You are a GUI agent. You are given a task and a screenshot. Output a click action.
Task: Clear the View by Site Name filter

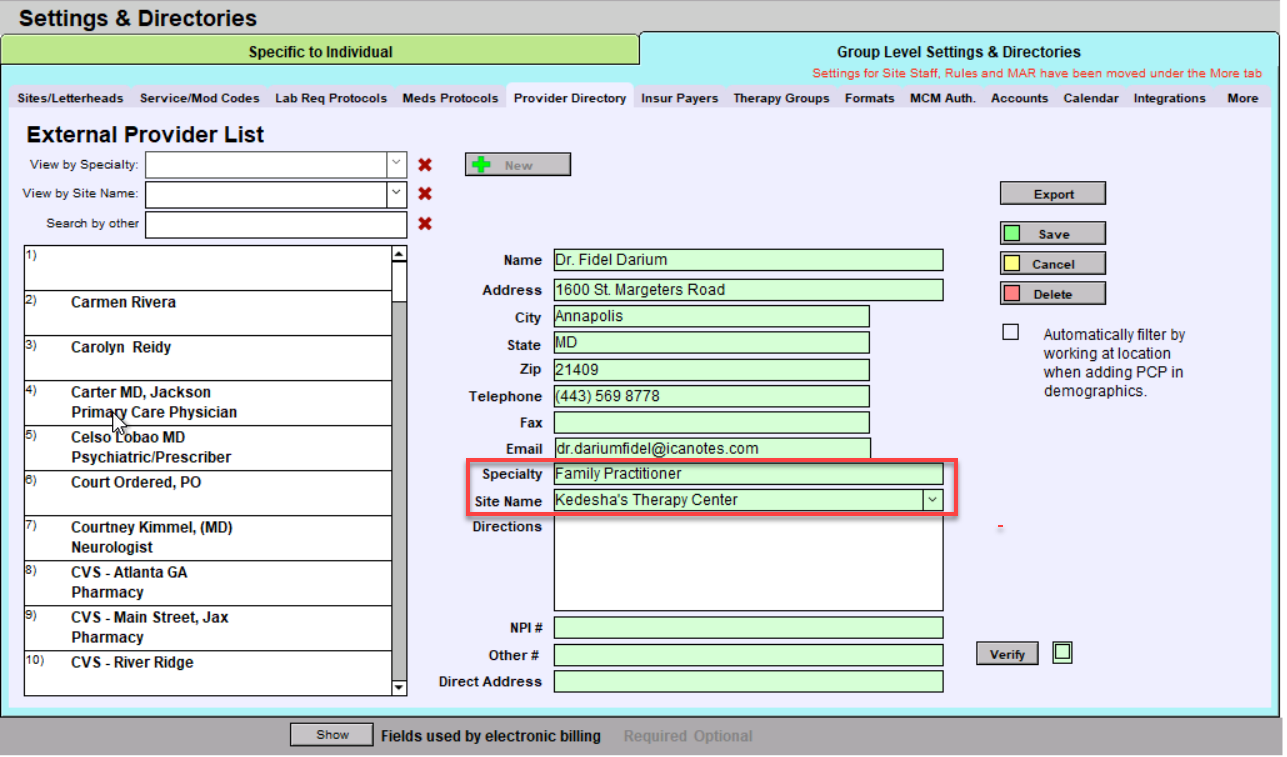[425, 194]
